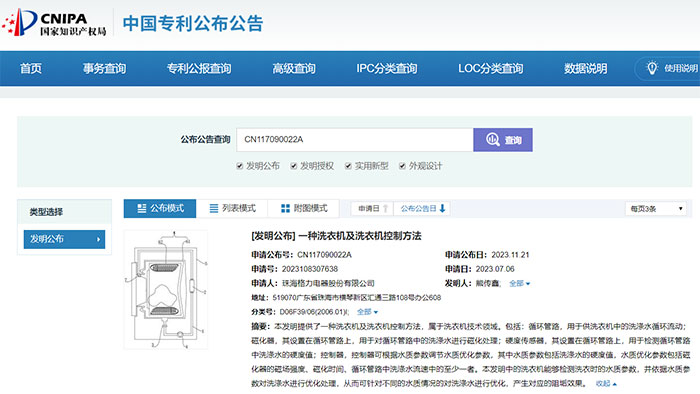This screenshot has height=394, width=700.
Task: Sort by 申请日 ascending arrow
Action: tap(385, 208)
